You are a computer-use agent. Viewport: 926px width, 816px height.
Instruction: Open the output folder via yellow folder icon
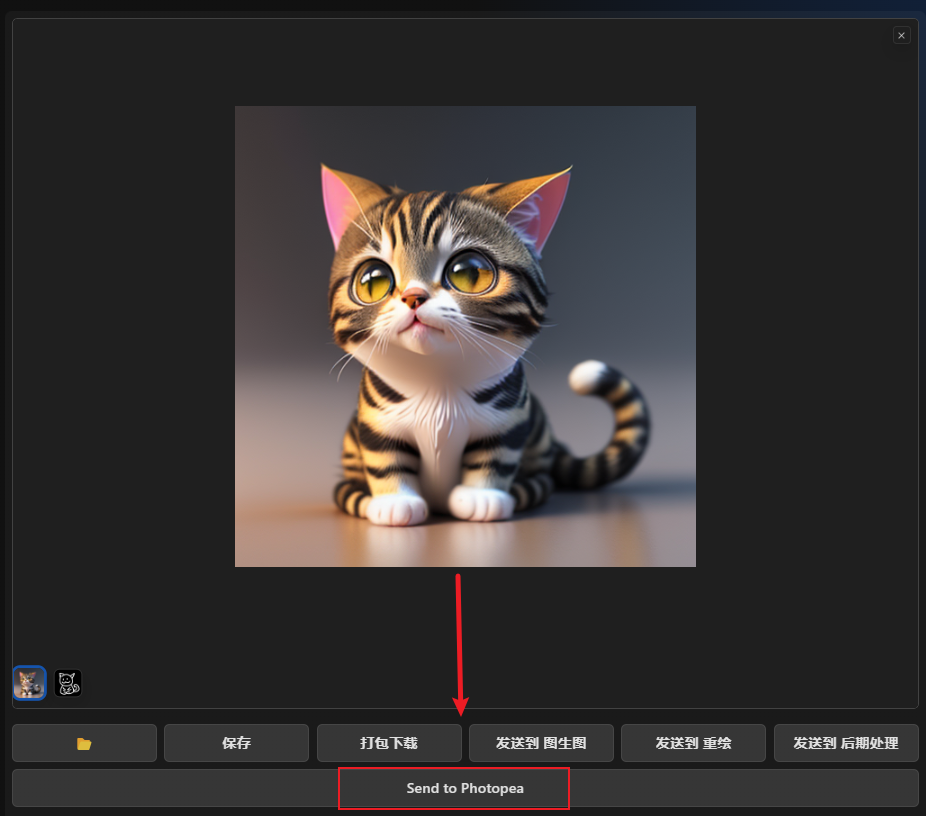pyautogui.click(x=84, y=743)
